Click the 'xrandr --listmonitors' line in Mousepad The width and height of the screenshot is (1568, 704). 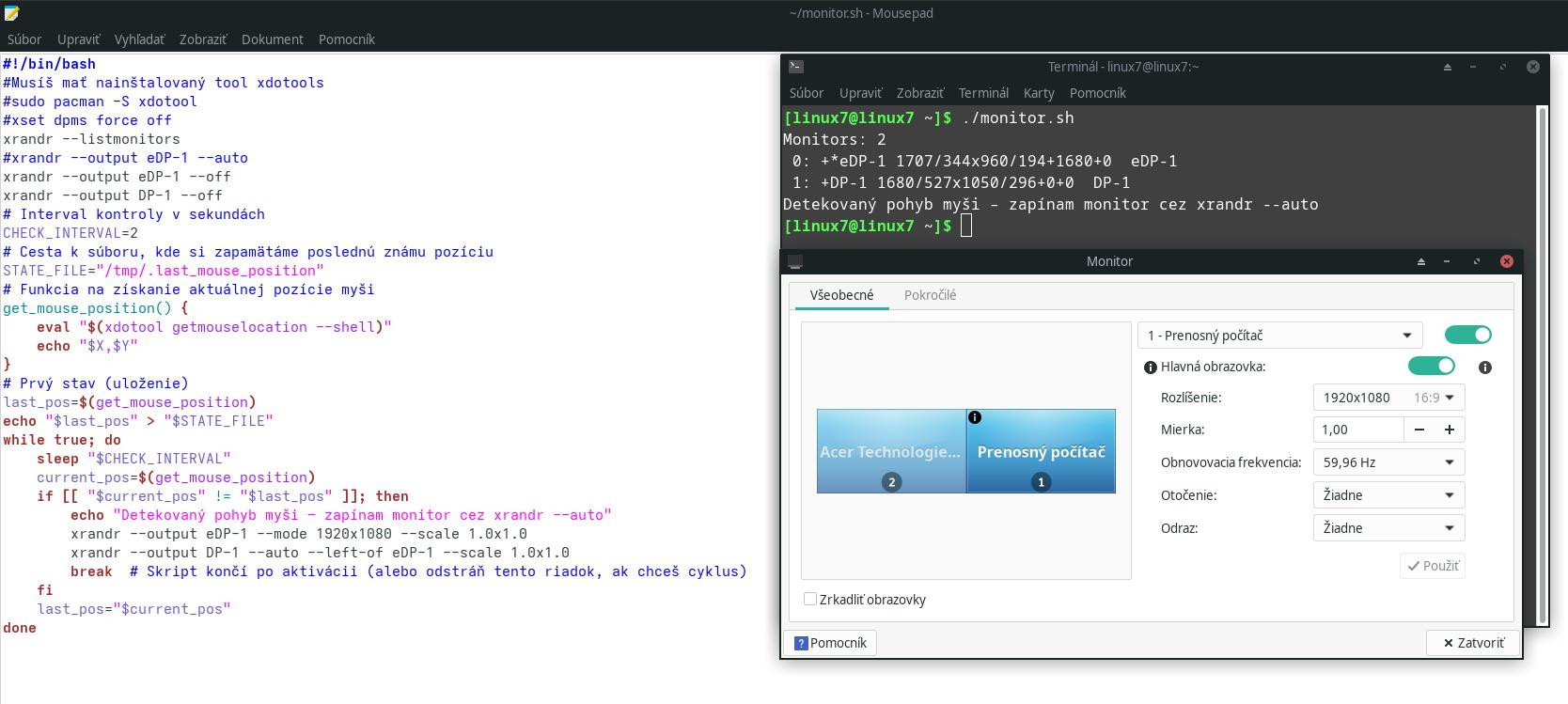(x=91, y=139)
